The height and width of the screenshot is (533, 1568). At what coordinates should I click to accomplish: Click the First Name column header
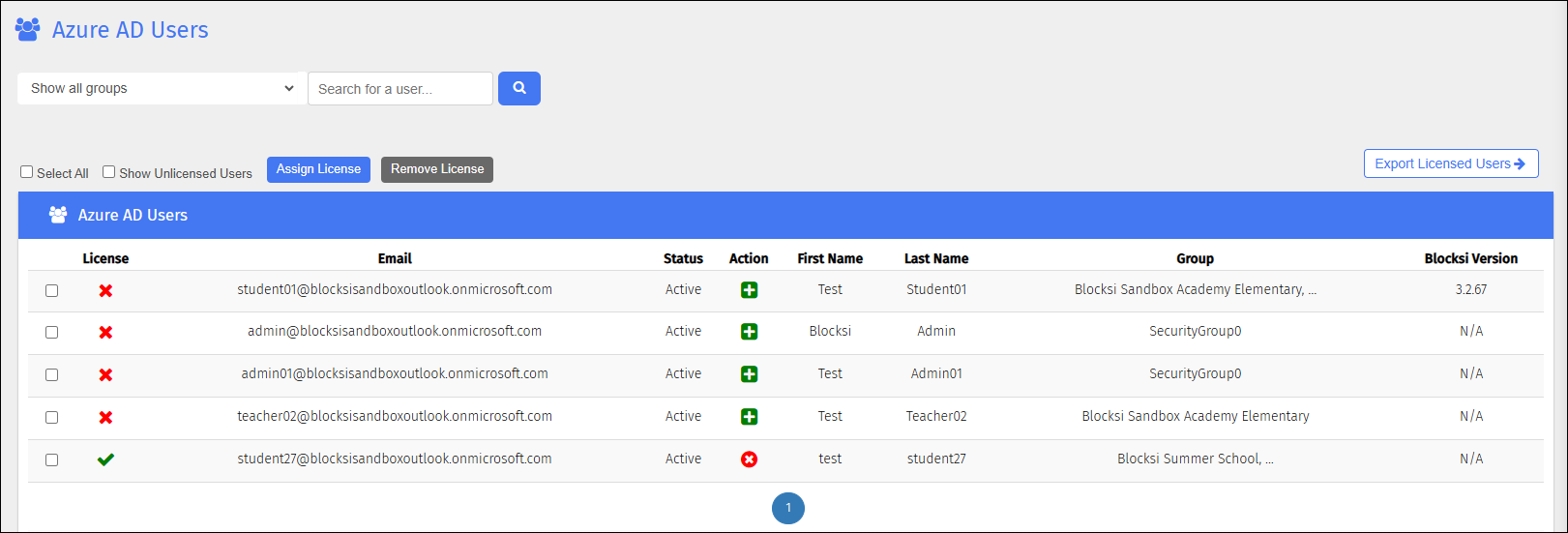pos(830,258)
